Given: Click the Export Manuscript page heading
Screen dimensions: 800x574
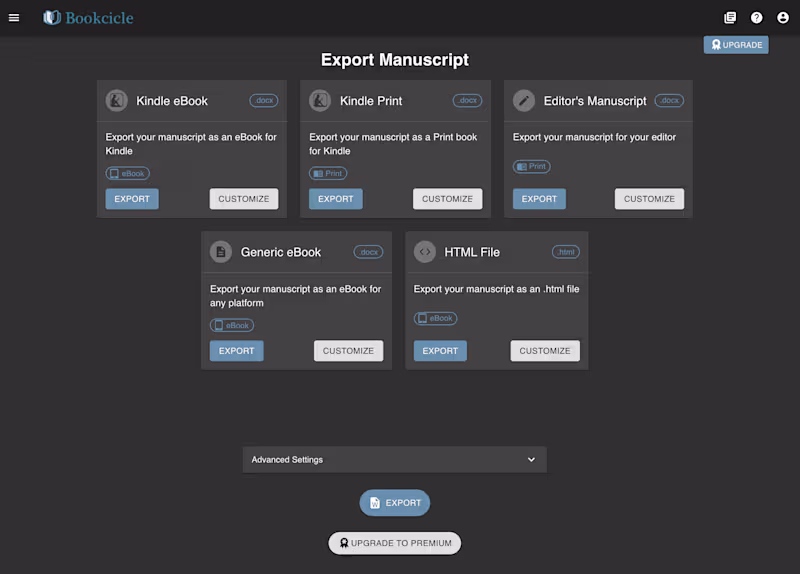Looking at the screenshot, I should point(395,60).
